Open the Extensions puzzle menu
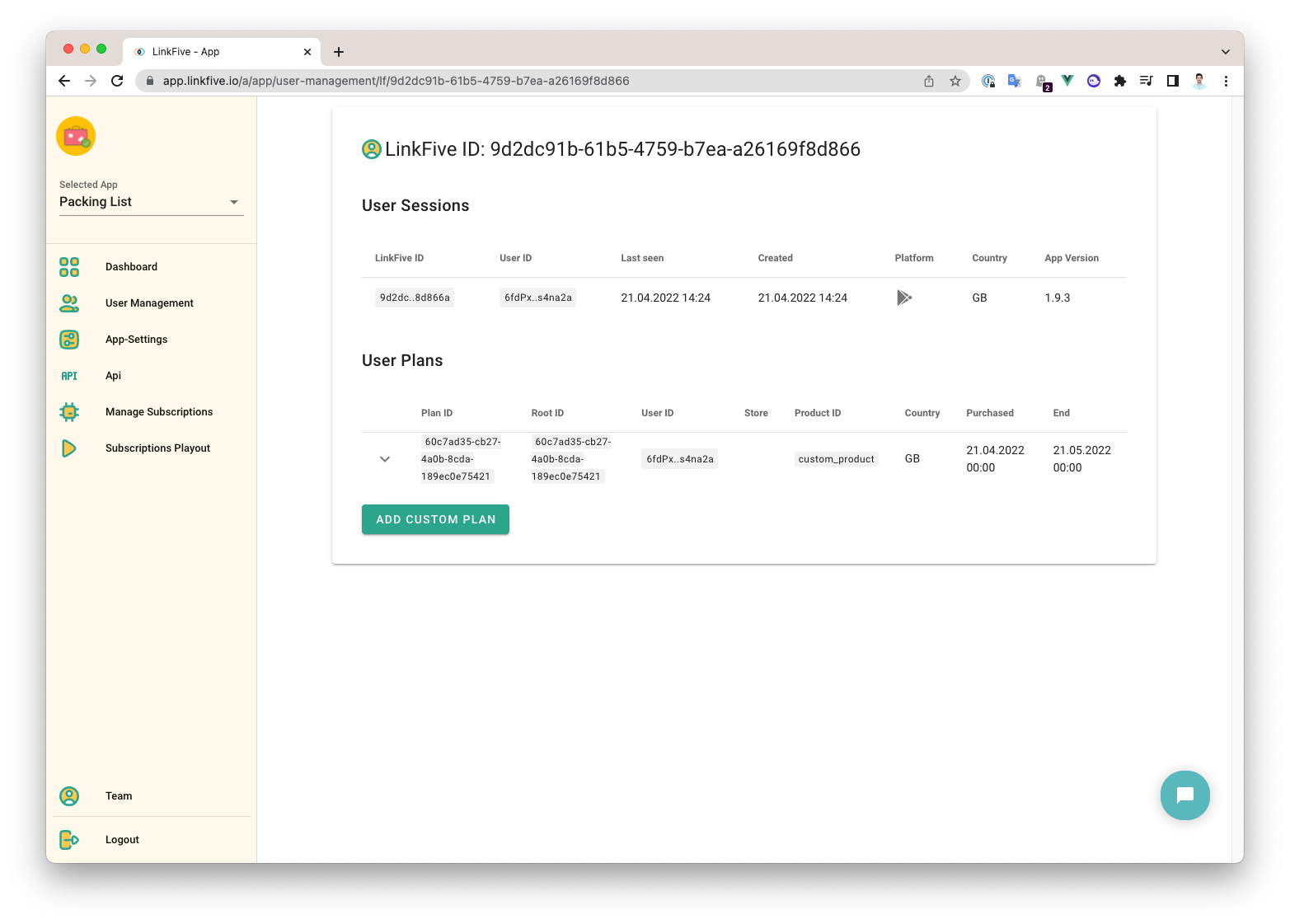 point(1120,81)
